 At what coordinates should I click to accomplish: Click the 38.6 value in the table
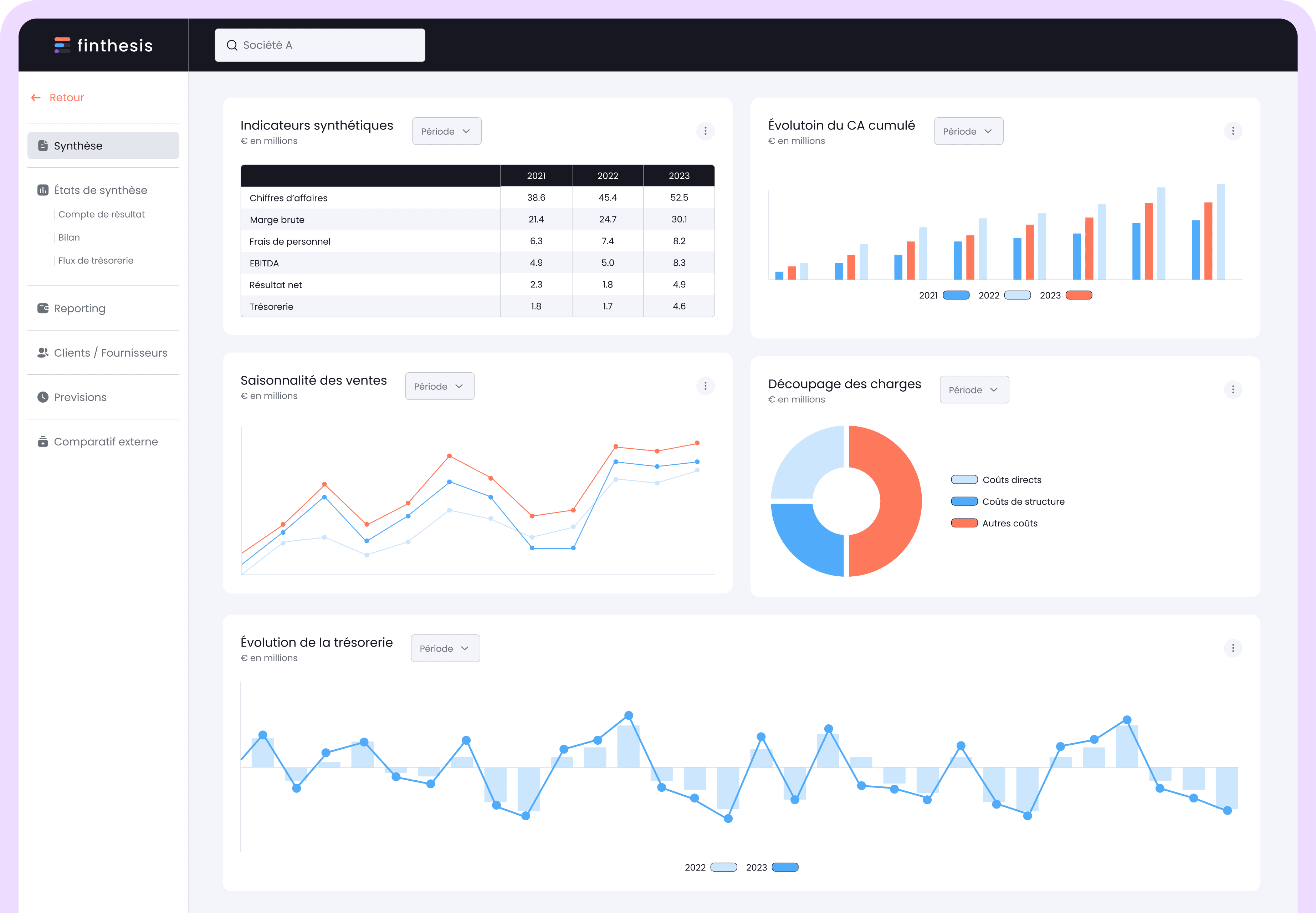click(x=536, y=197)
